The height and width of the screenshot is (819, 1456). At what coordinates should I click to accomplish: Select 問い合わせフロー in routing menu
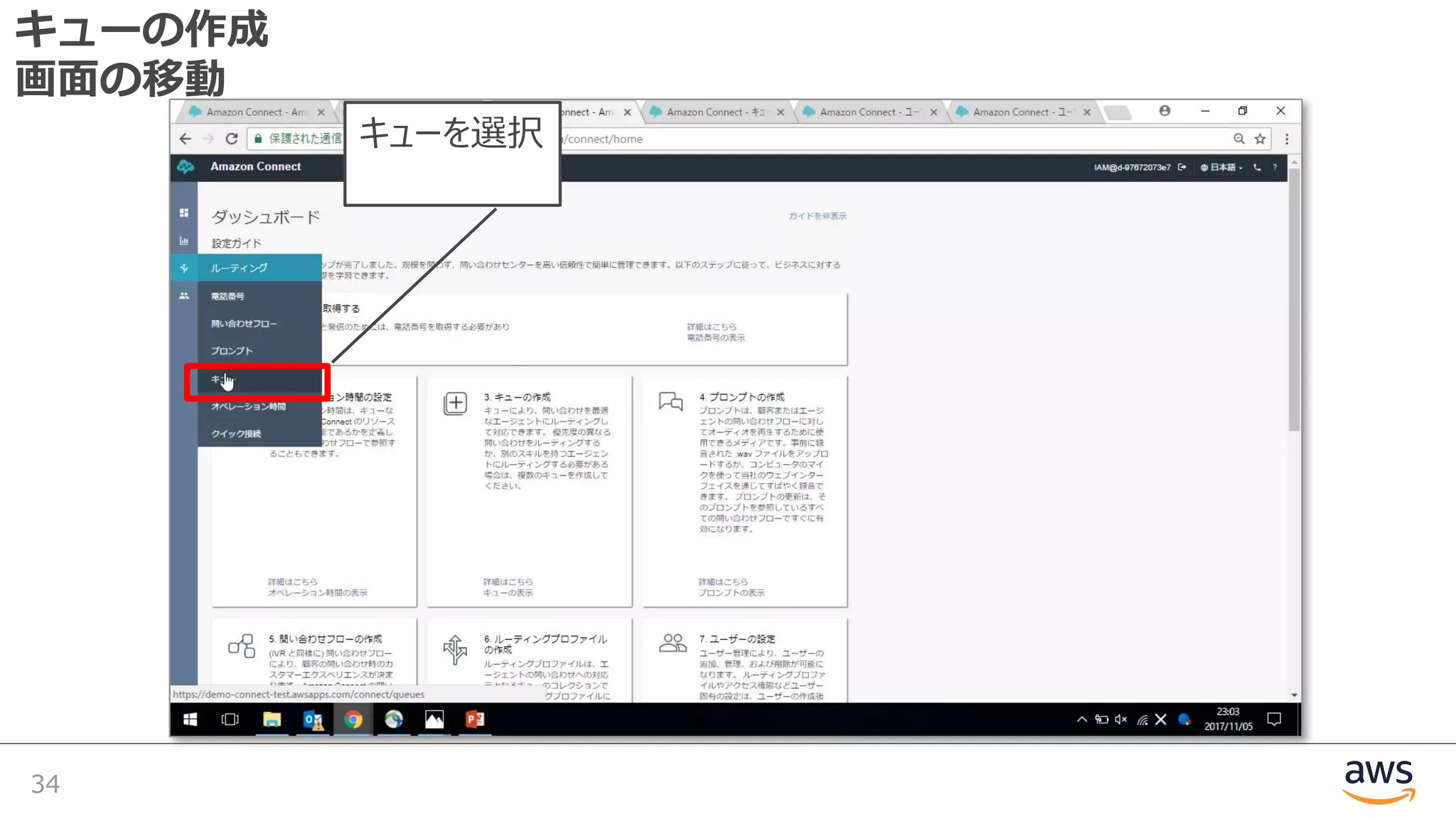[259, 323]
